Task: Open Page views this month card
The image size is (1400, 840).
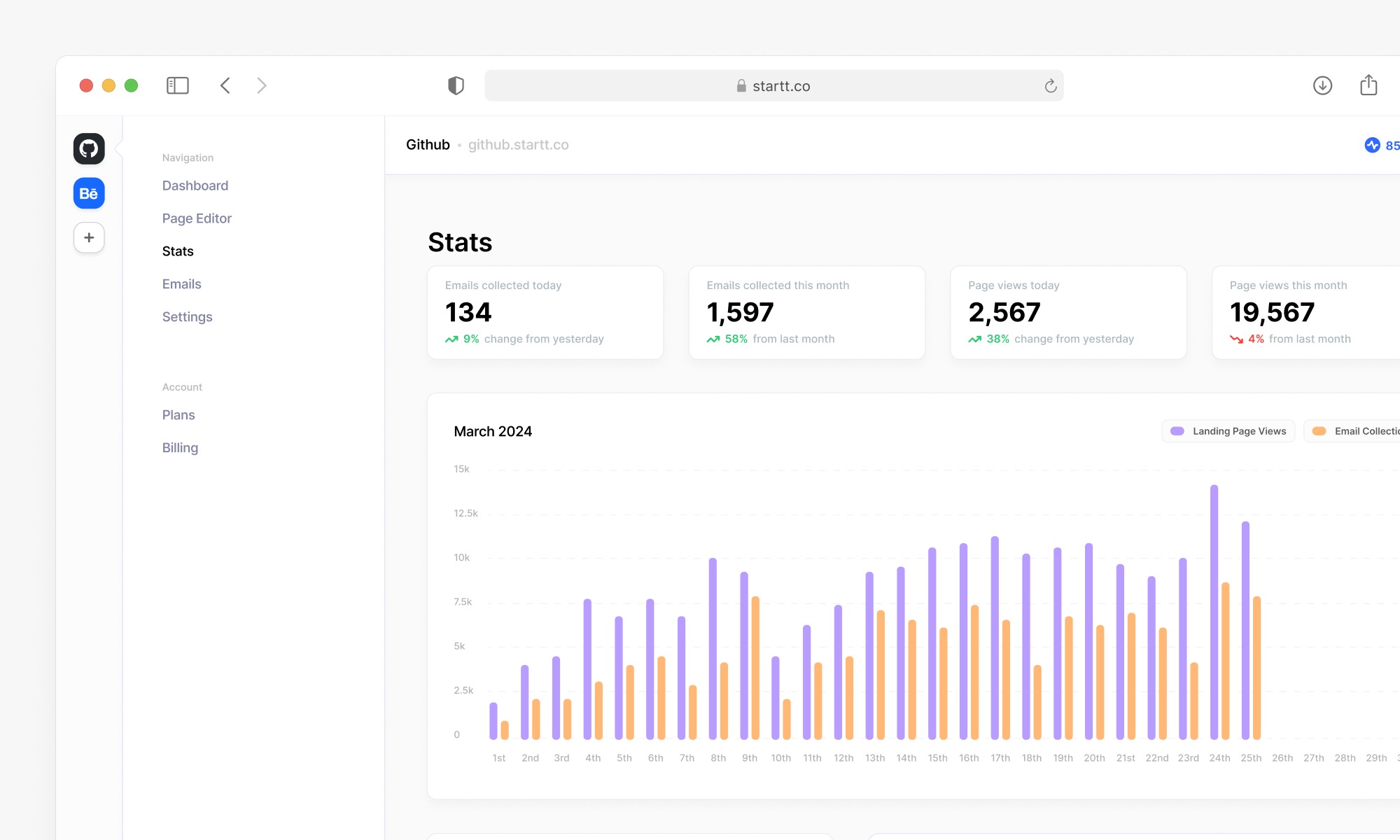Action: (1306, 312)
